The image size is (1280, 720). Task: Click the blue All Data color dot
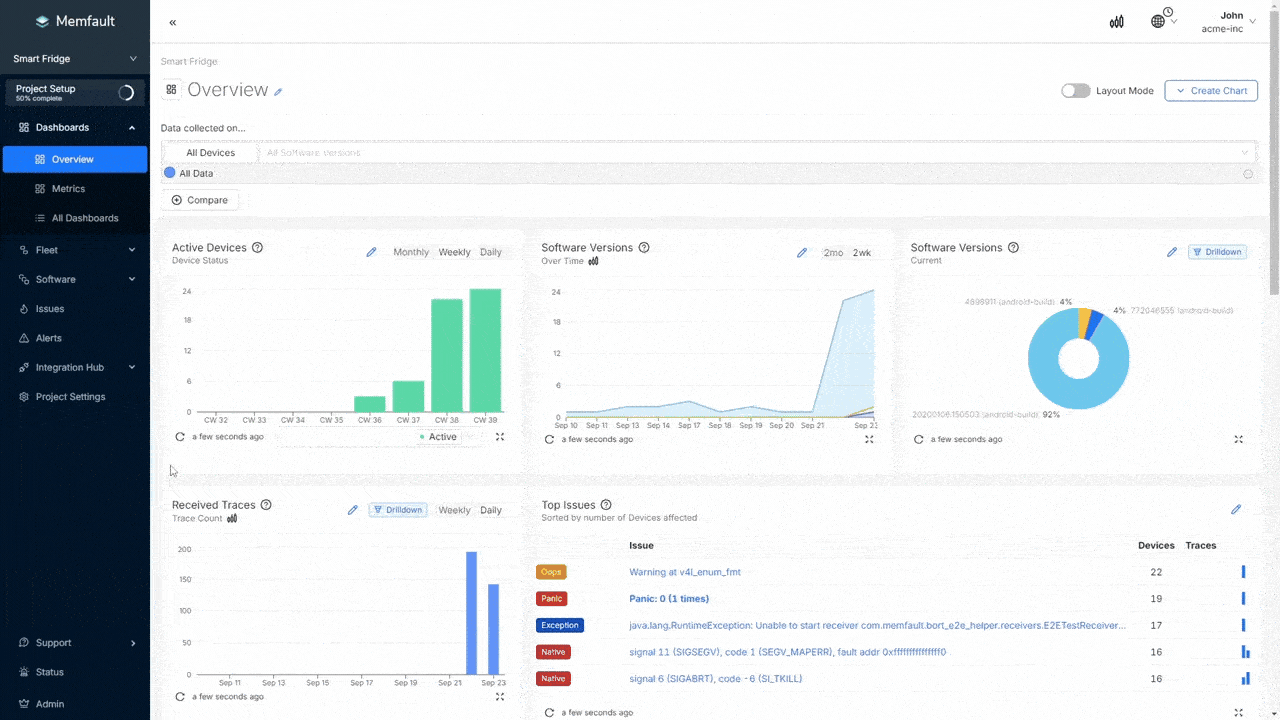coord(169,173)
